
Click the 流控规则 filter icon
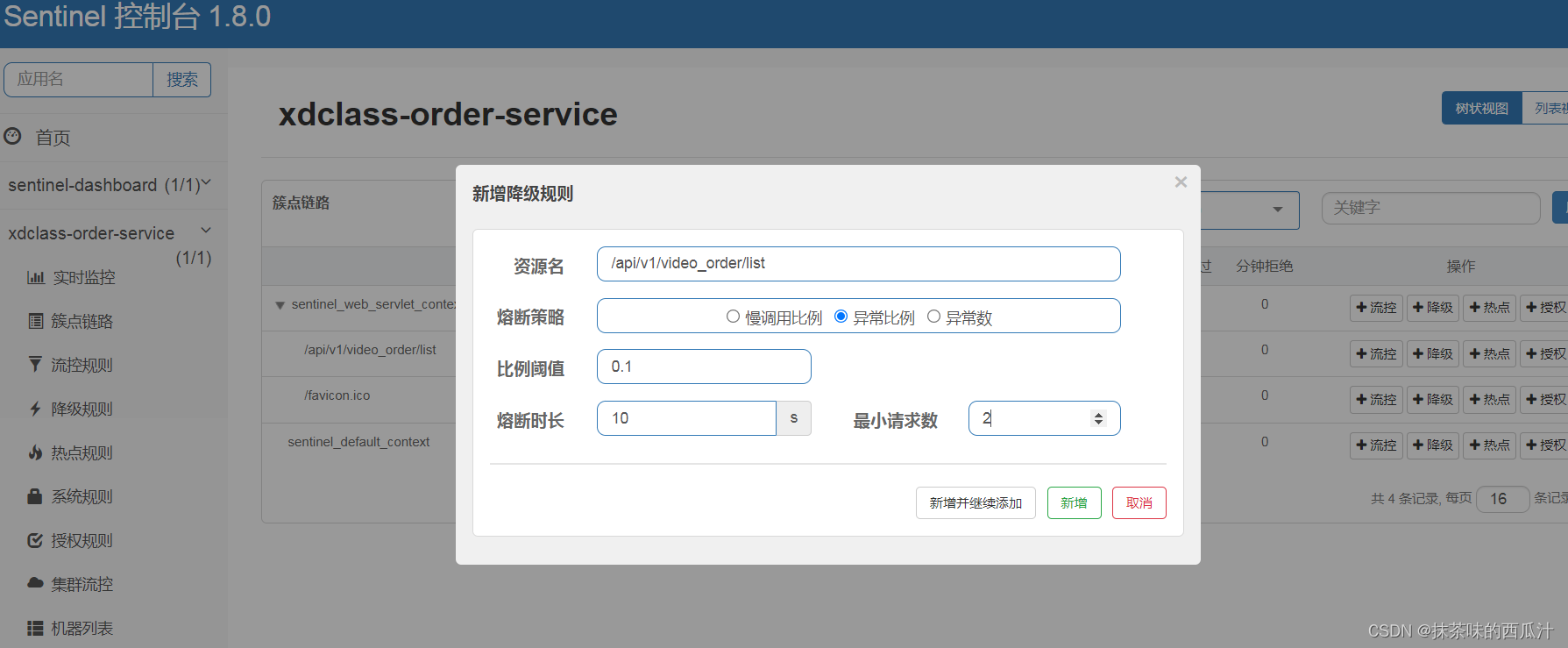click(x=35, y=364)
